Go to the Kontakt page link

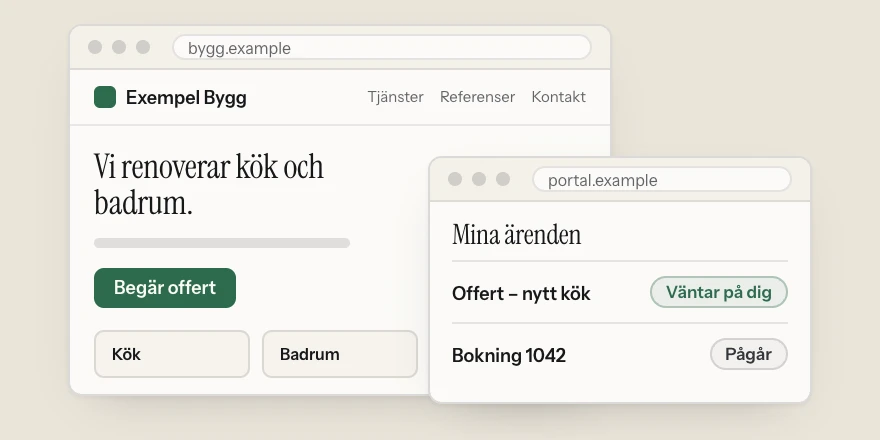pyautogui.click(x=558, y=97)
